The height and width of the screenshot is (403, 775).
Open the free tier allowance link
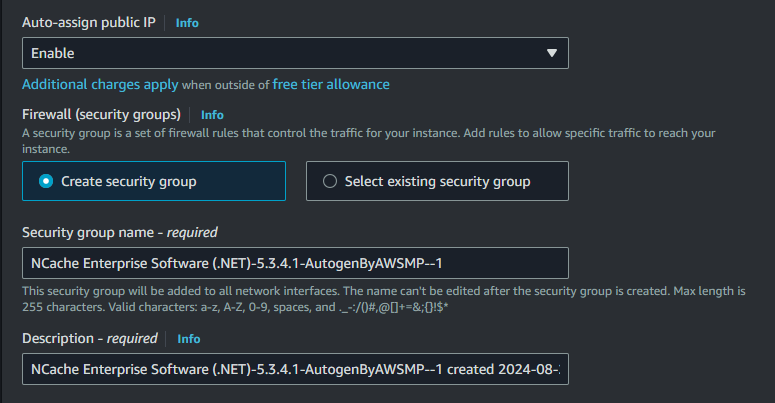click(x=331, y=85)
